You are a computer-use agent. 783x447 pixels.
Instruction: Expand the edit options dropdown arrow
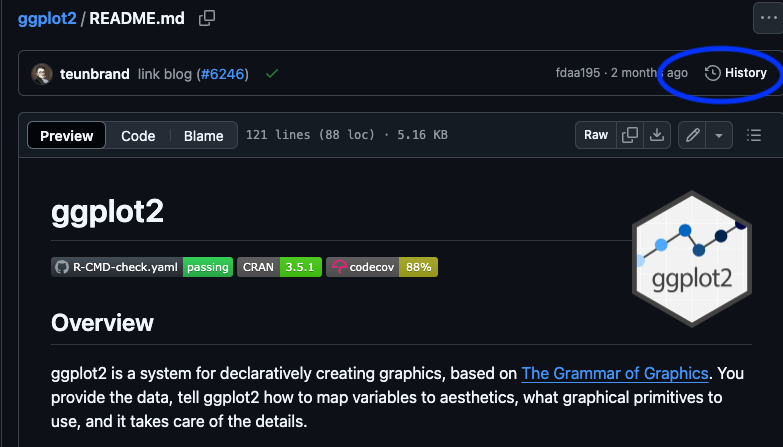click(719, 135)
